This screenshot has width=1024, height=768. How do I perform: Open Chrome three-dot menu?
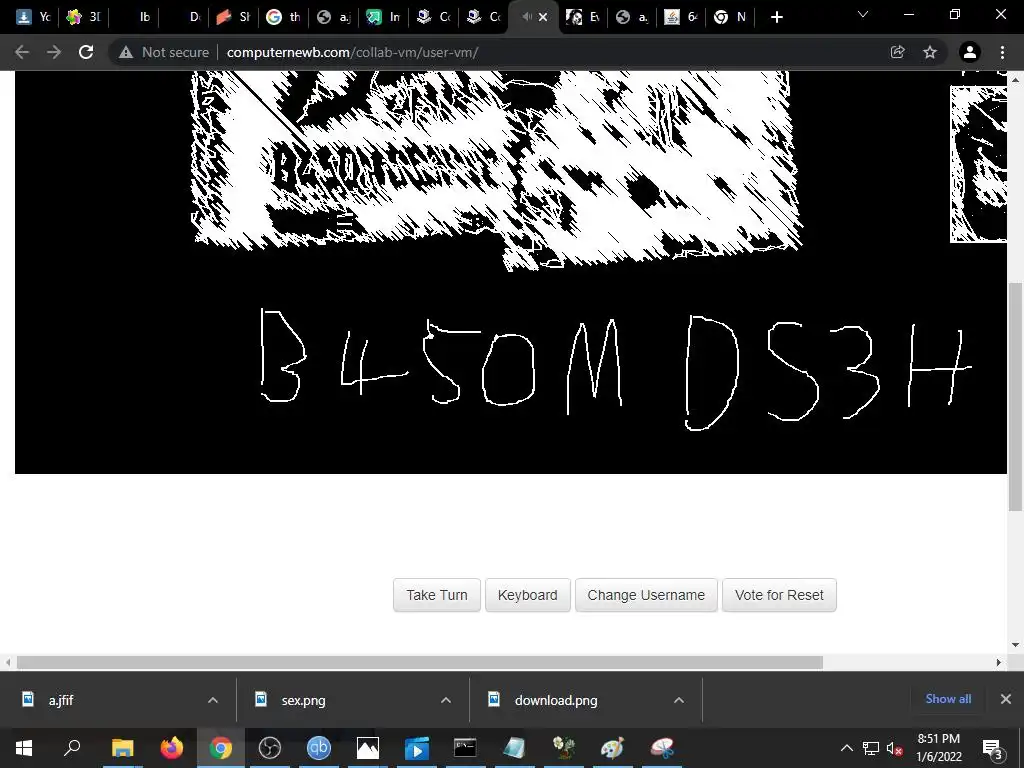[1002, 52]
